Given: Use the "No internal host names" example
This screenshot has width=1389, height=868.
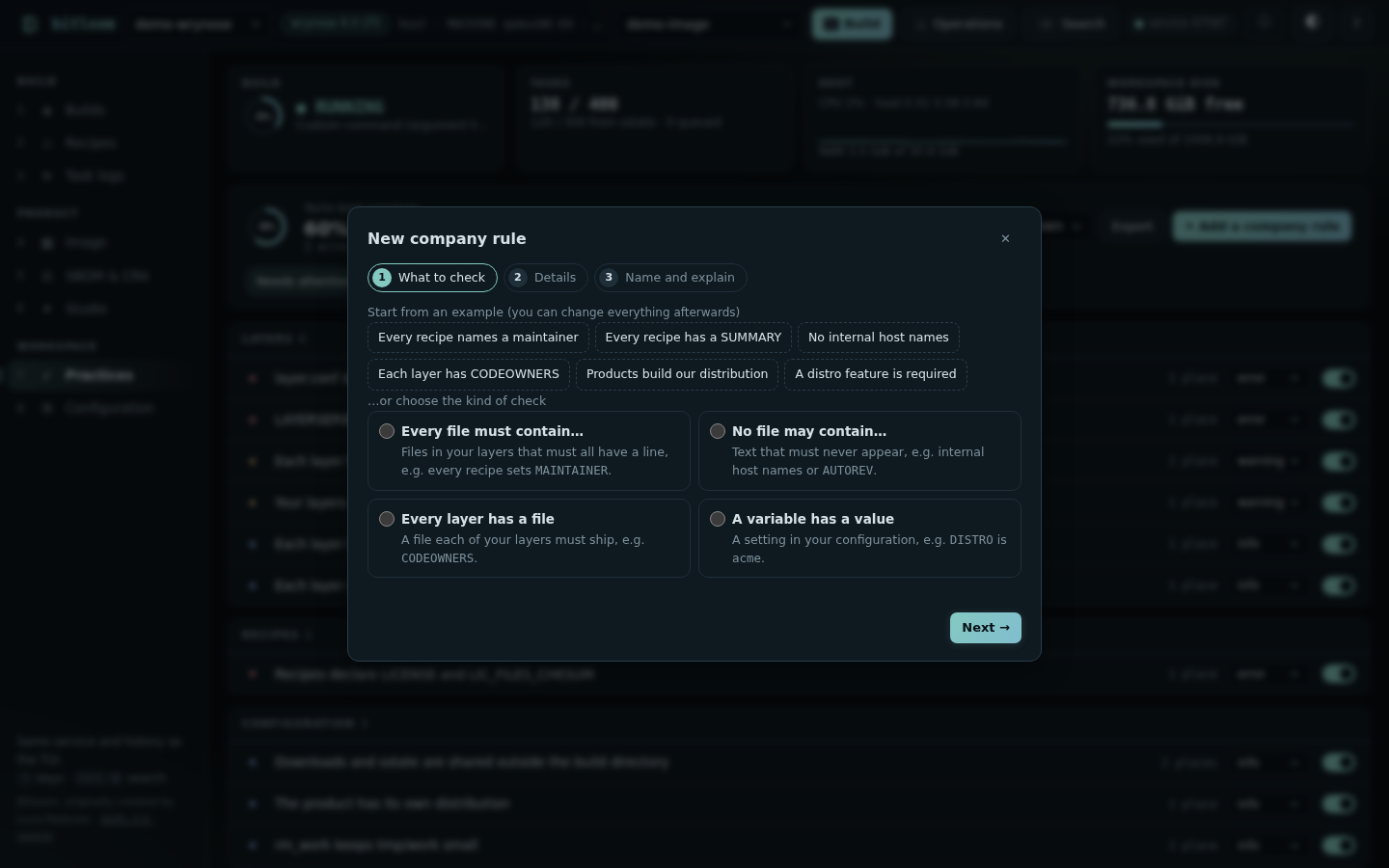Looking at the screenshot, I should tap(879, 338).
